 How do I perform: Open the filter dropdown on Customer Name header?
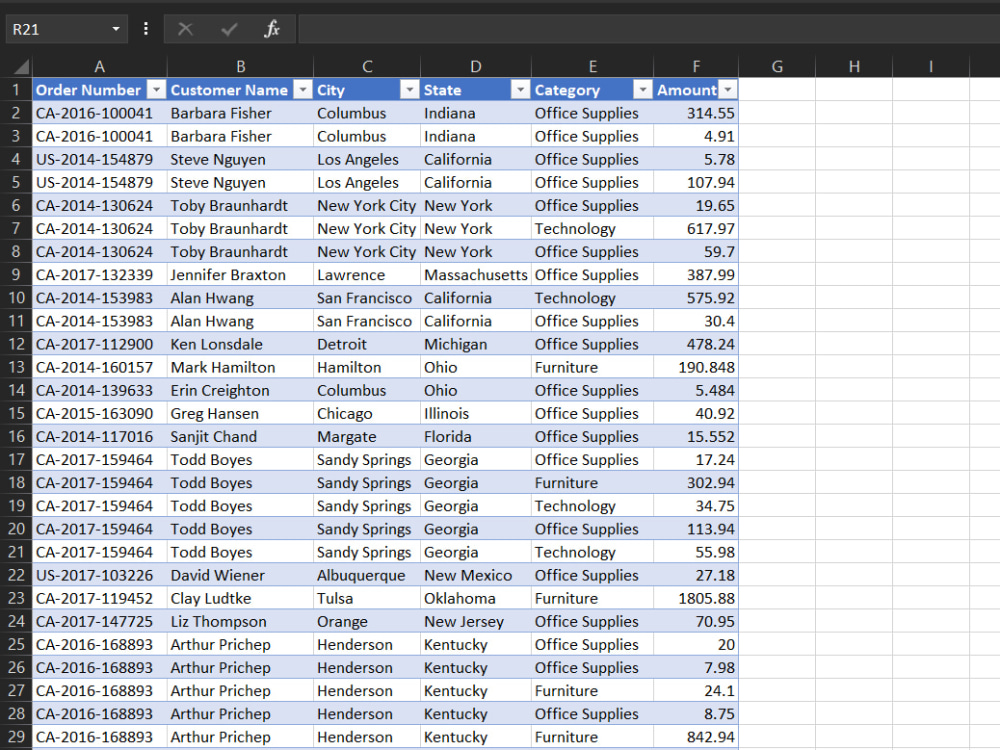click(x=302, y=90)
